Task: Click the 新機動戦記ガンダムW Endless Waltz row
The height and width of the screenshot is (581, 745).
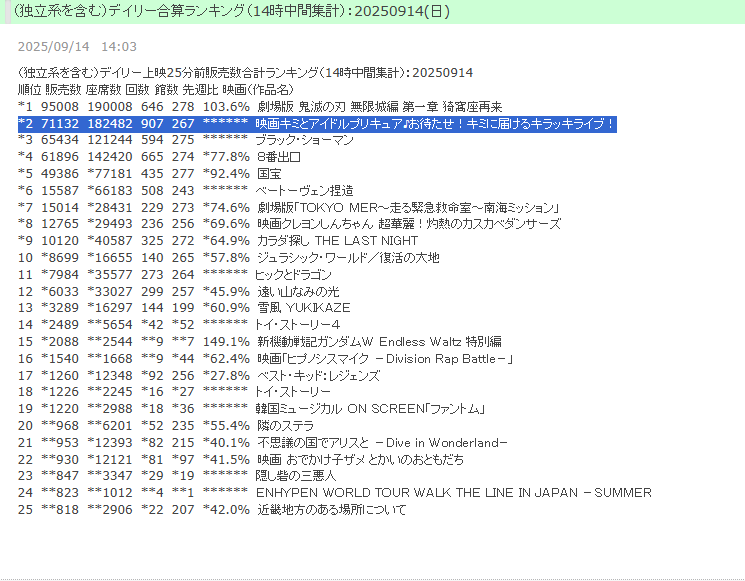Action: (x=260, y=342)
